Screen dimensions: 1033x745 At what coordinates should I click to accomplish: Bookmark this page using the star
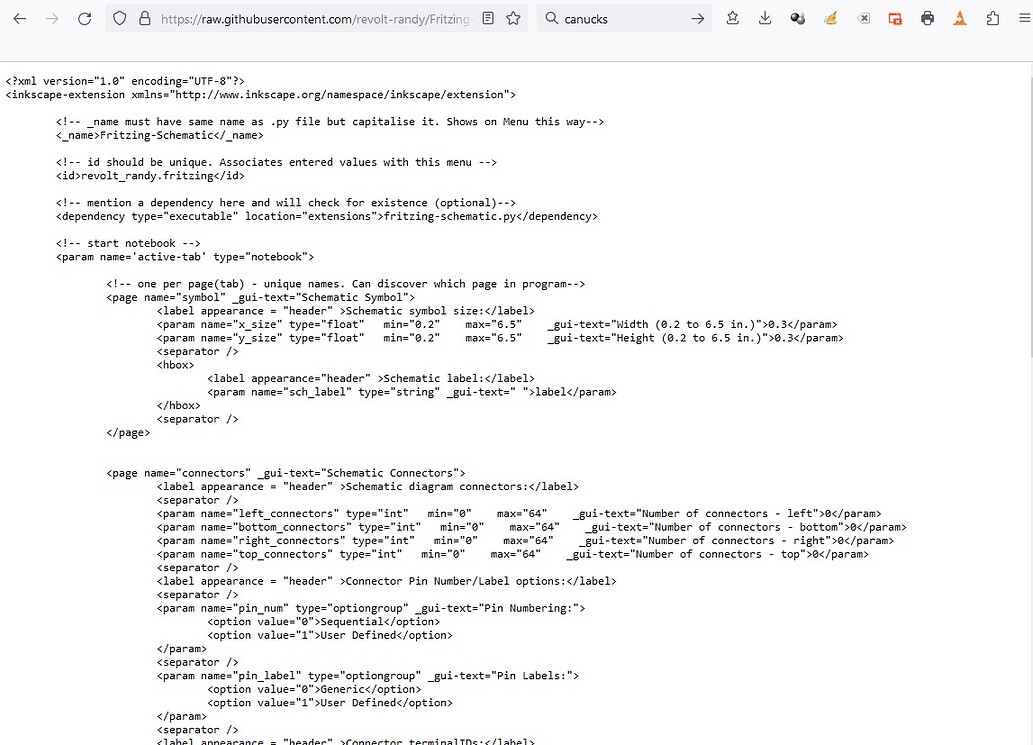(x=513, y=18)
